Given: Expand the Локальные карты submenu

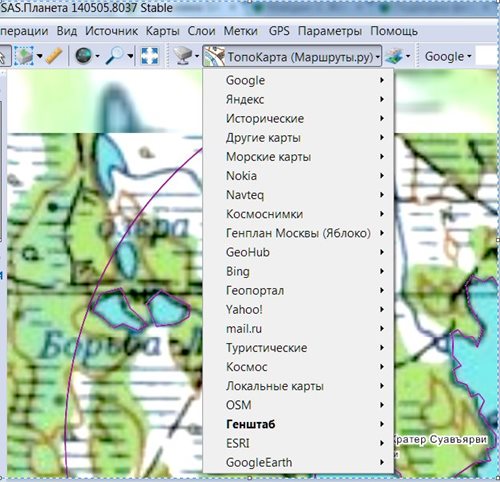Looking at the screenshot, I should coord(298,386).
